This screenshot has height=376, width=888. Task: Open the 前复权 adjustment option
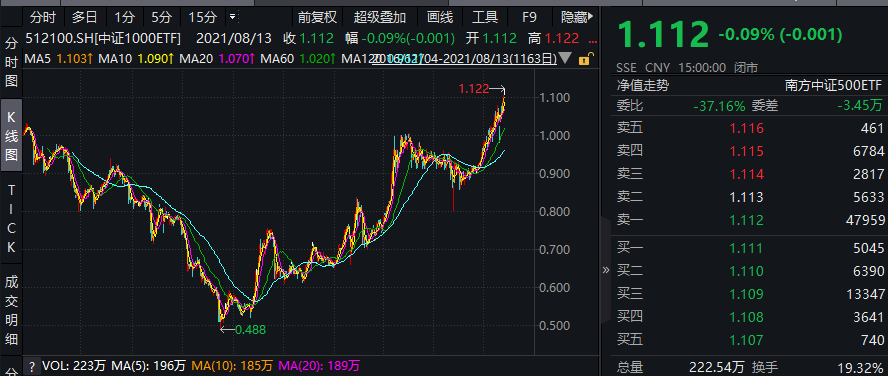pyautogui.click(x=317, y=17)
